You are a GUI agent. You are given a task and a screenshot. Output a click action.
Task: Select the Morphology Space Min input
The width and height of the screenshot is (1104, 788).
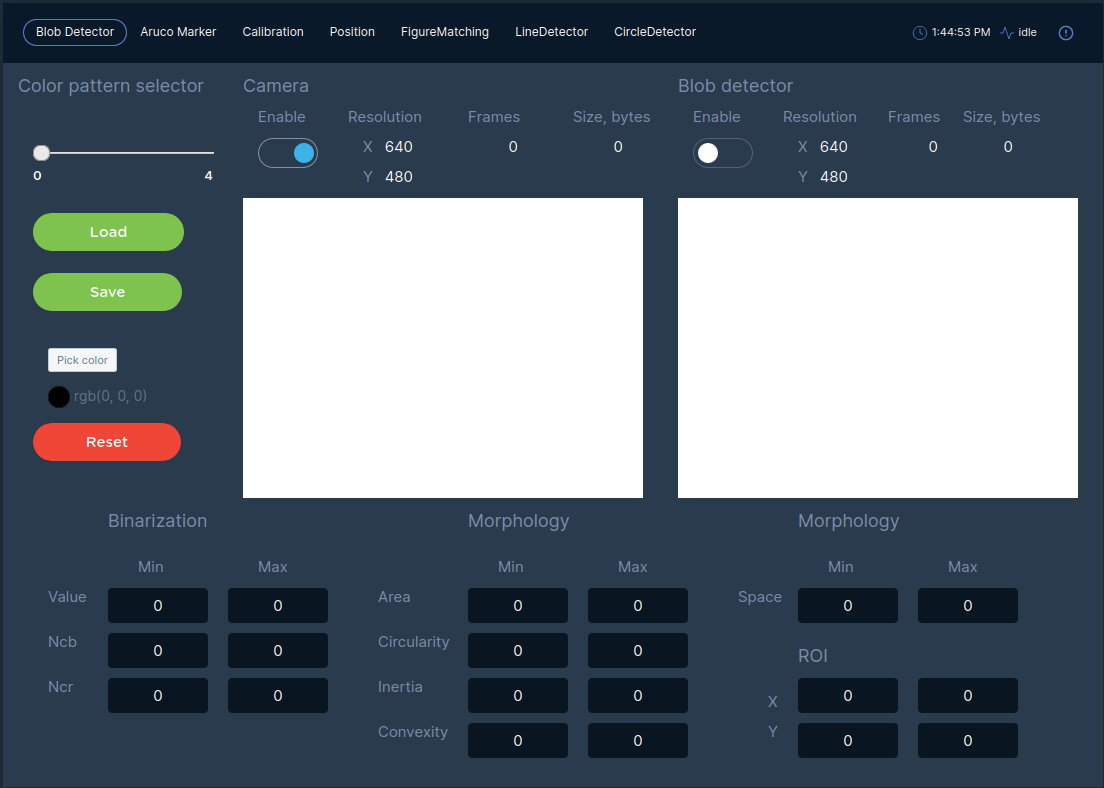coord(848,606)
